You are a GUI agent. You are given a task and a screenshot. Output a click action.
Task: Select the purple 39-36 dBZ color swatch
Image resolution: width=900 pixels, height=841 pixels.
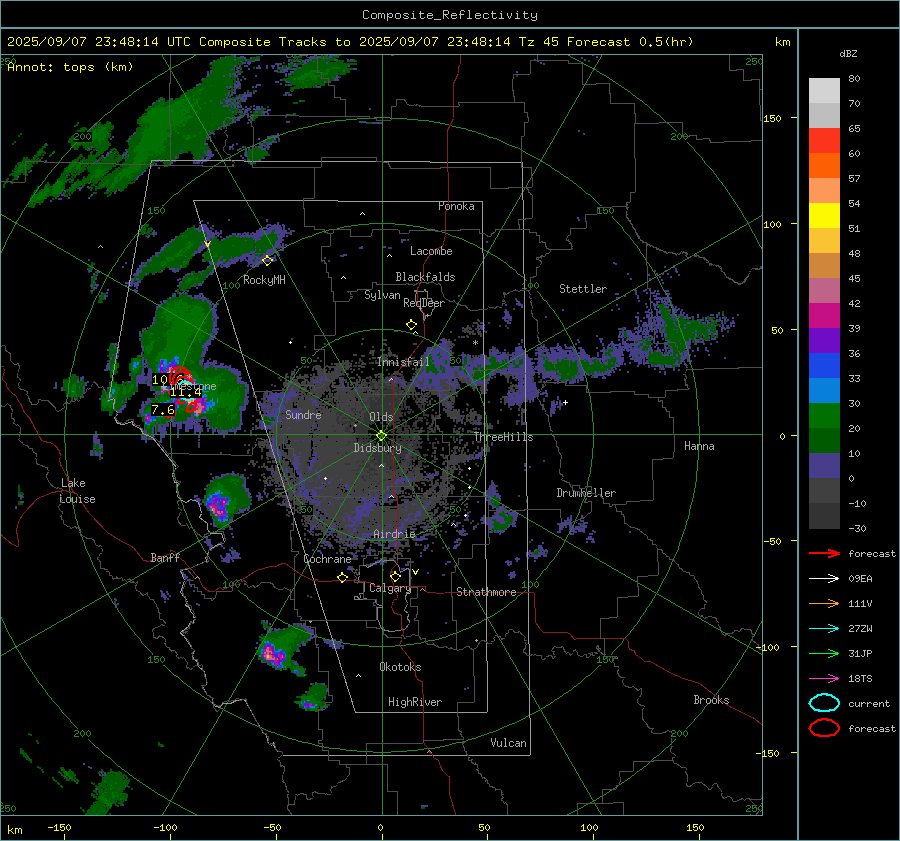pyautogui.click(x=824, y=341)
